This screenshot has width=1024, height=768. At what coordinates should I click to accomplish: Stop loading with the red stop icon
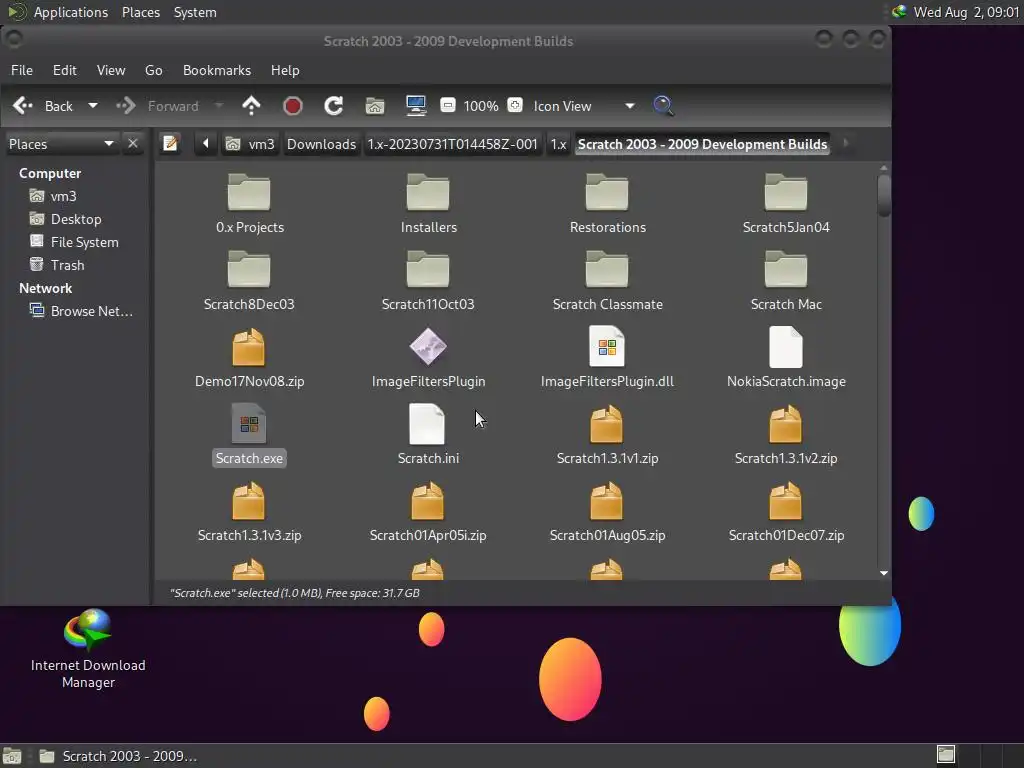click(293, 106)
